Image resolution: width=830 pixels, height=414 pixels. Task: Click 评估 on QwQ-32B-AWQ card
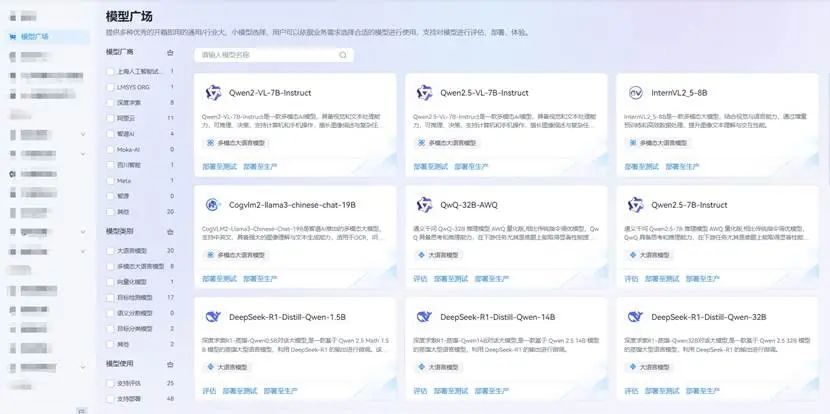coord(420,278)
